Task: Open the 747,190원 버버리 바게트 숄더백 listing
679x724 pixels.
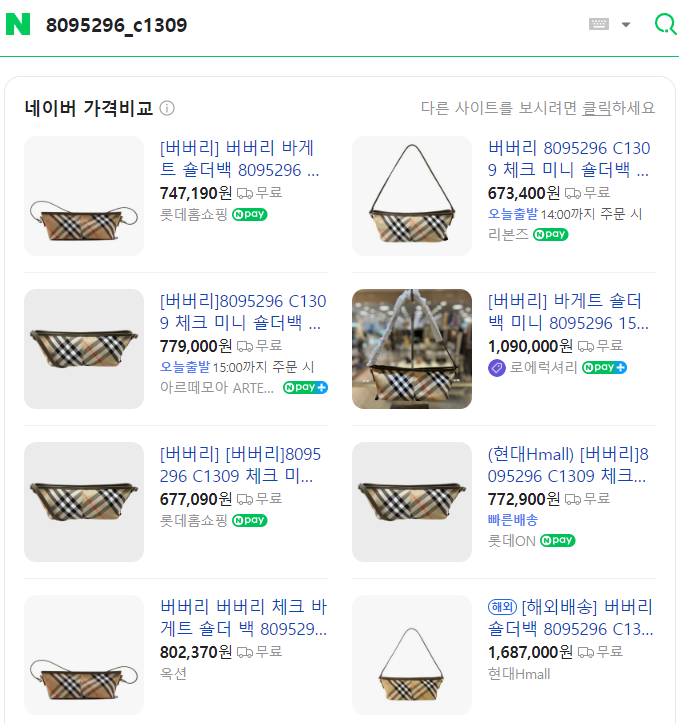Action: [240, 159]
